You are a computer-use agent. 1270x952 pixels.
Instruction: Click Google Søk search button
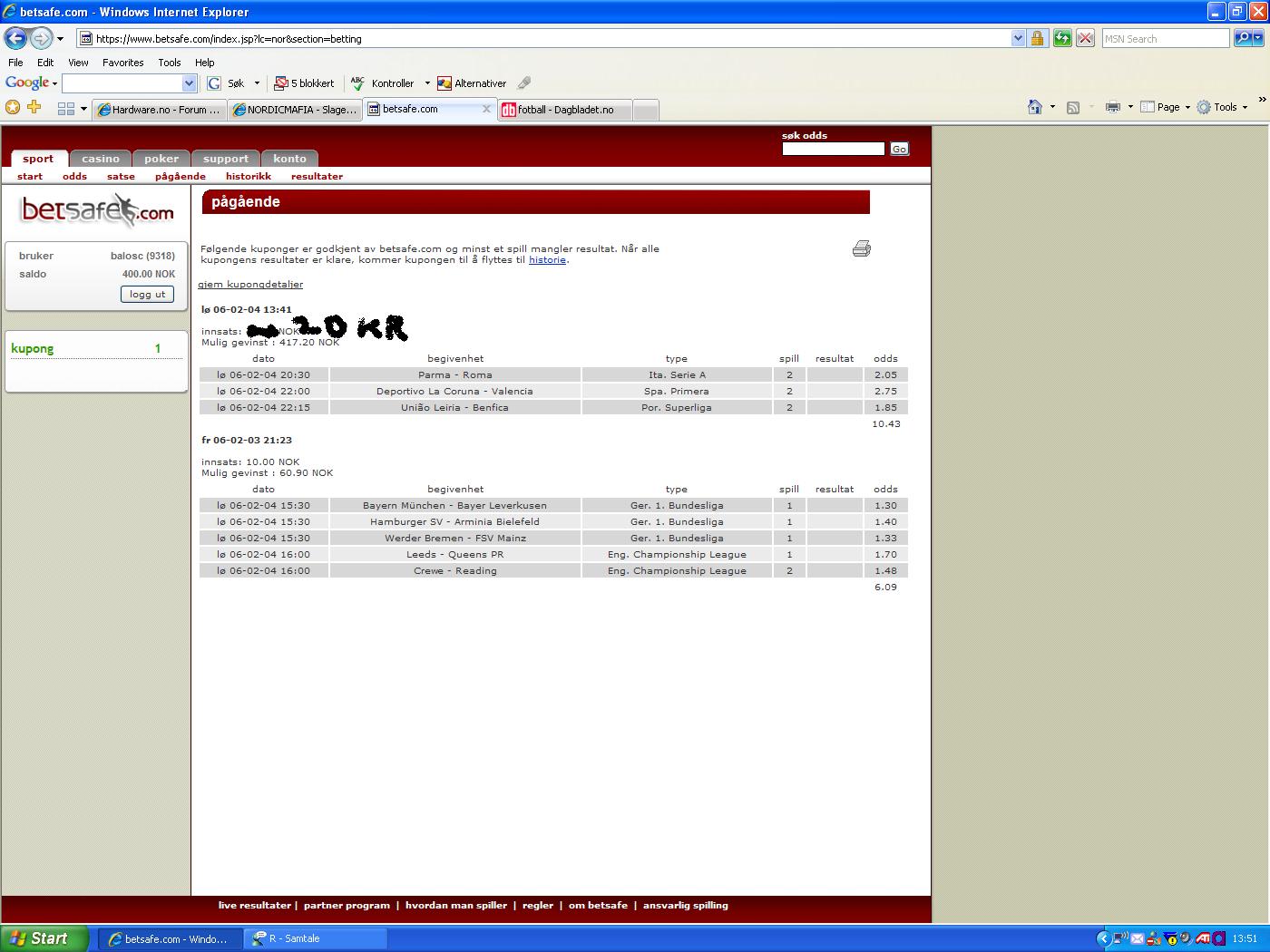click(x=227, y=83)
